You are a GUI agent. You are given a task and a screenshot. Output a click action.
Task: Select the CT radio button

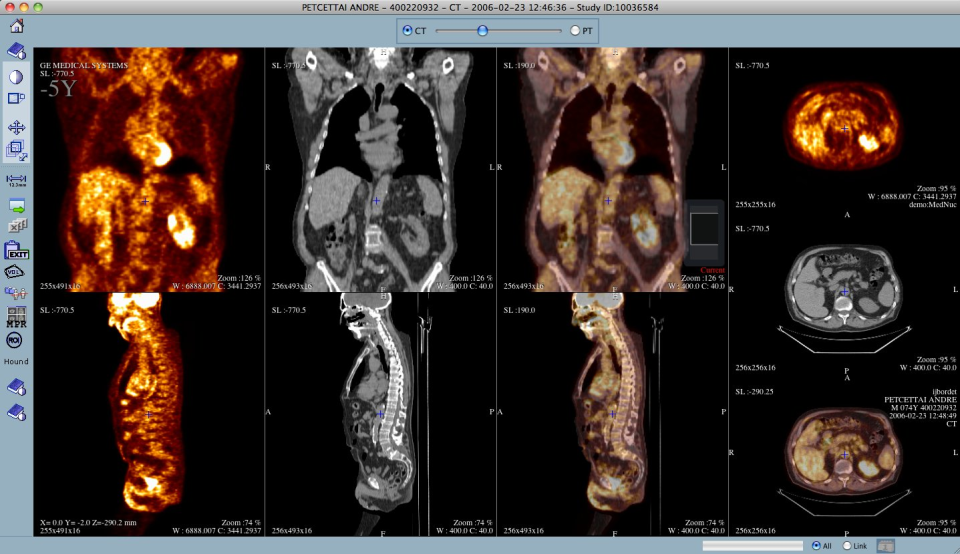click(408, 31)
